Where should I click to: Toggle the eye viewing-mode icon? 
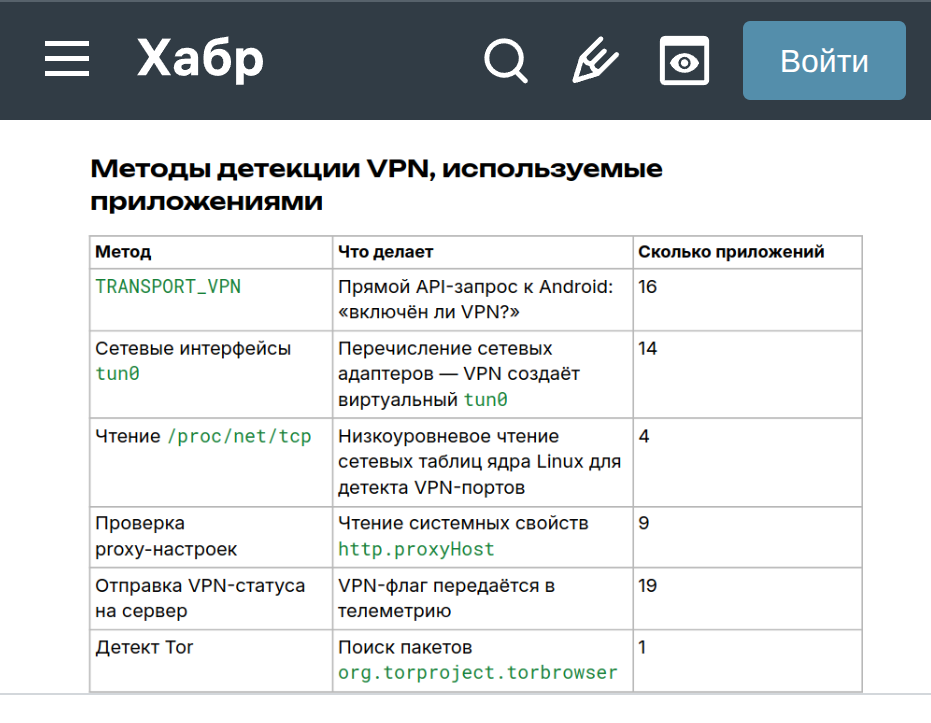click(684, 61)
